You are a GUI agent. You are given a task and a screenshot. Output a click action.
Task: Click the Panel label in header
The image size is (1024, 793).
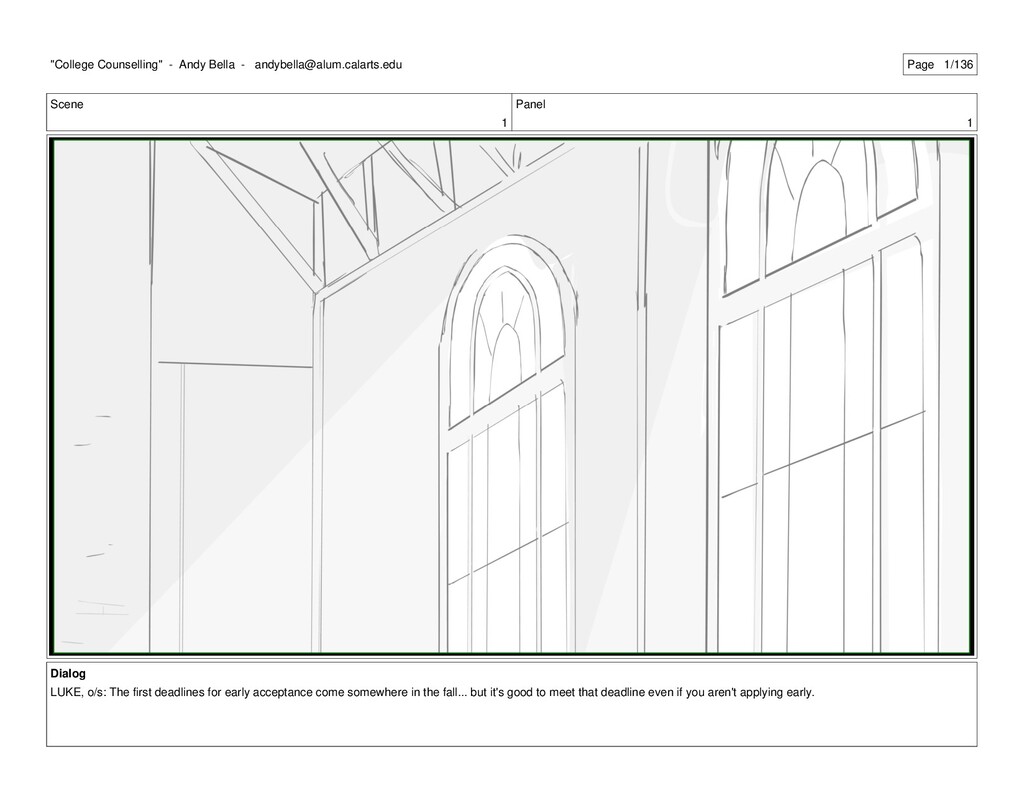pyautogui.click(x=530, y=105)
